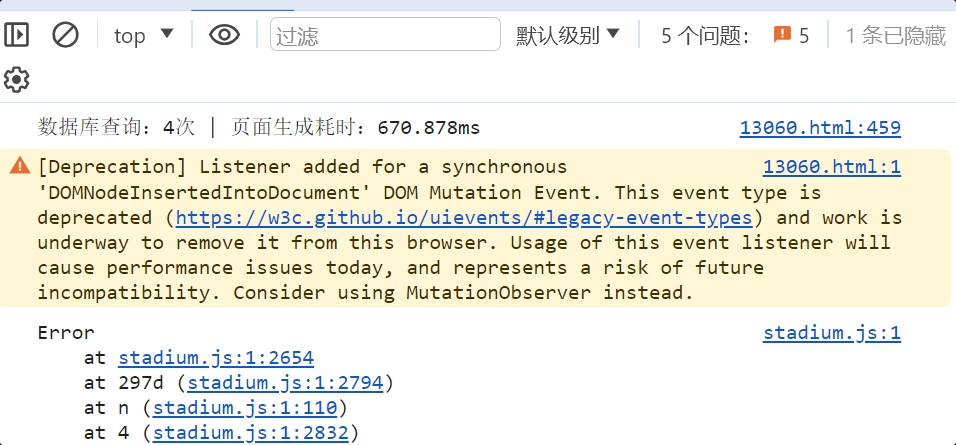The height and width of the screenshot is (445, 956).
Task: Click the live expression eye icon
Action: (x=224, y=35)
